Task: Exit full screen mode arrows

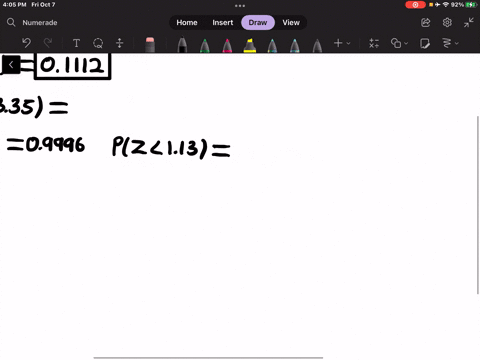Action: tap(469, 23)
